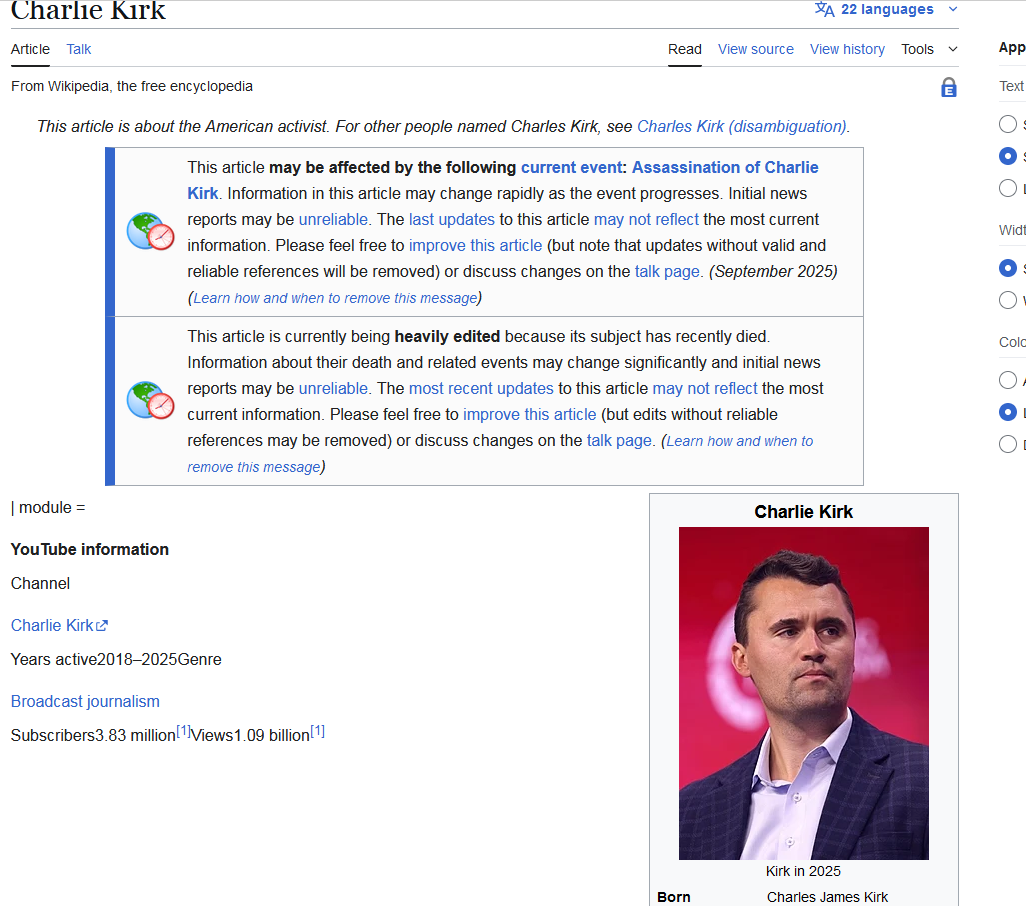Open Charles Kirk (disambiguation) link

[742, 126]
